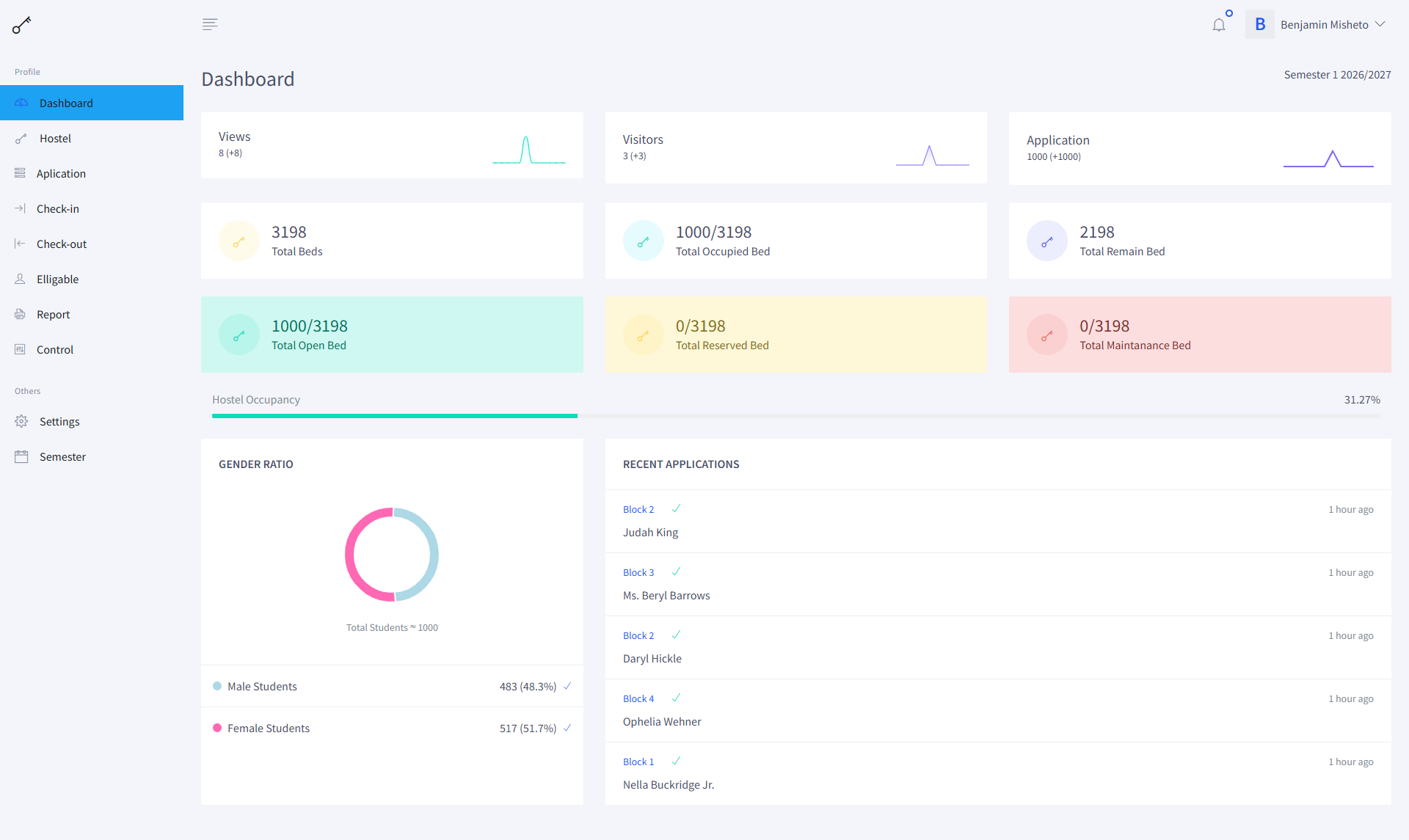The height and width of the screenshot is (840, 1409).
Task: Click the Total Maintanance Bed icon
Action: (x=1046, y=335)
